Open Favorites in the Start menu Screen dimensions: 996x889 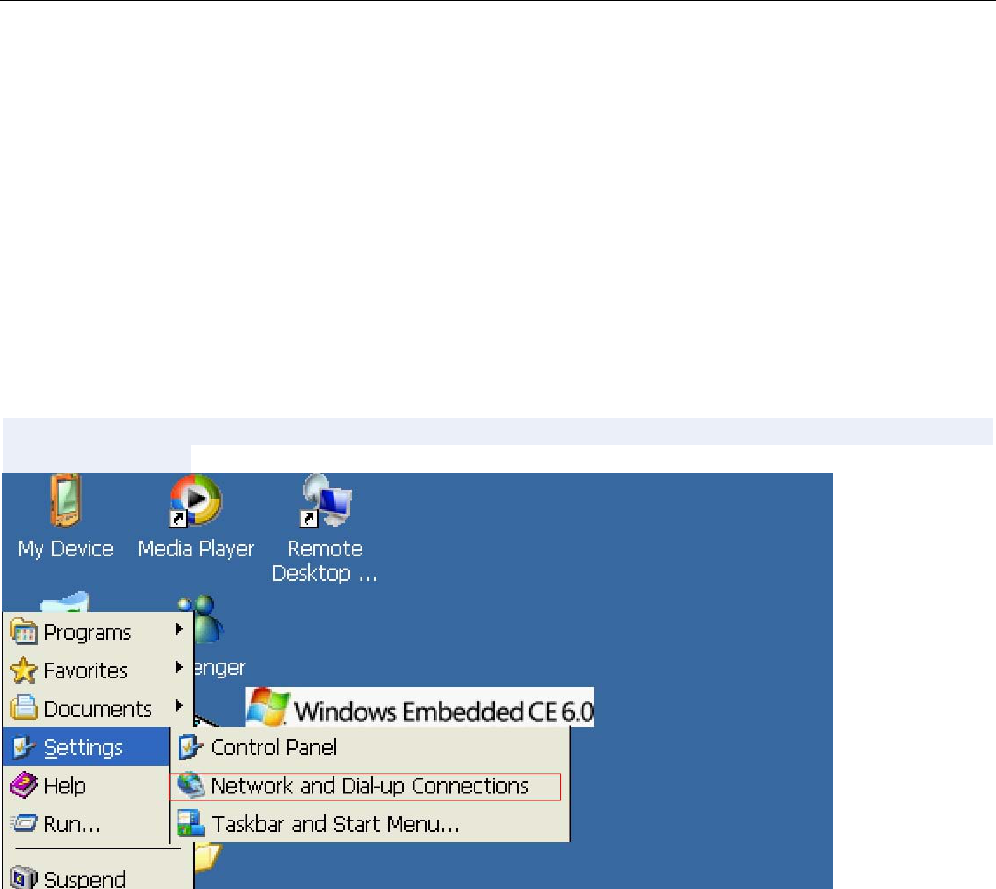(x=98, y=671)
